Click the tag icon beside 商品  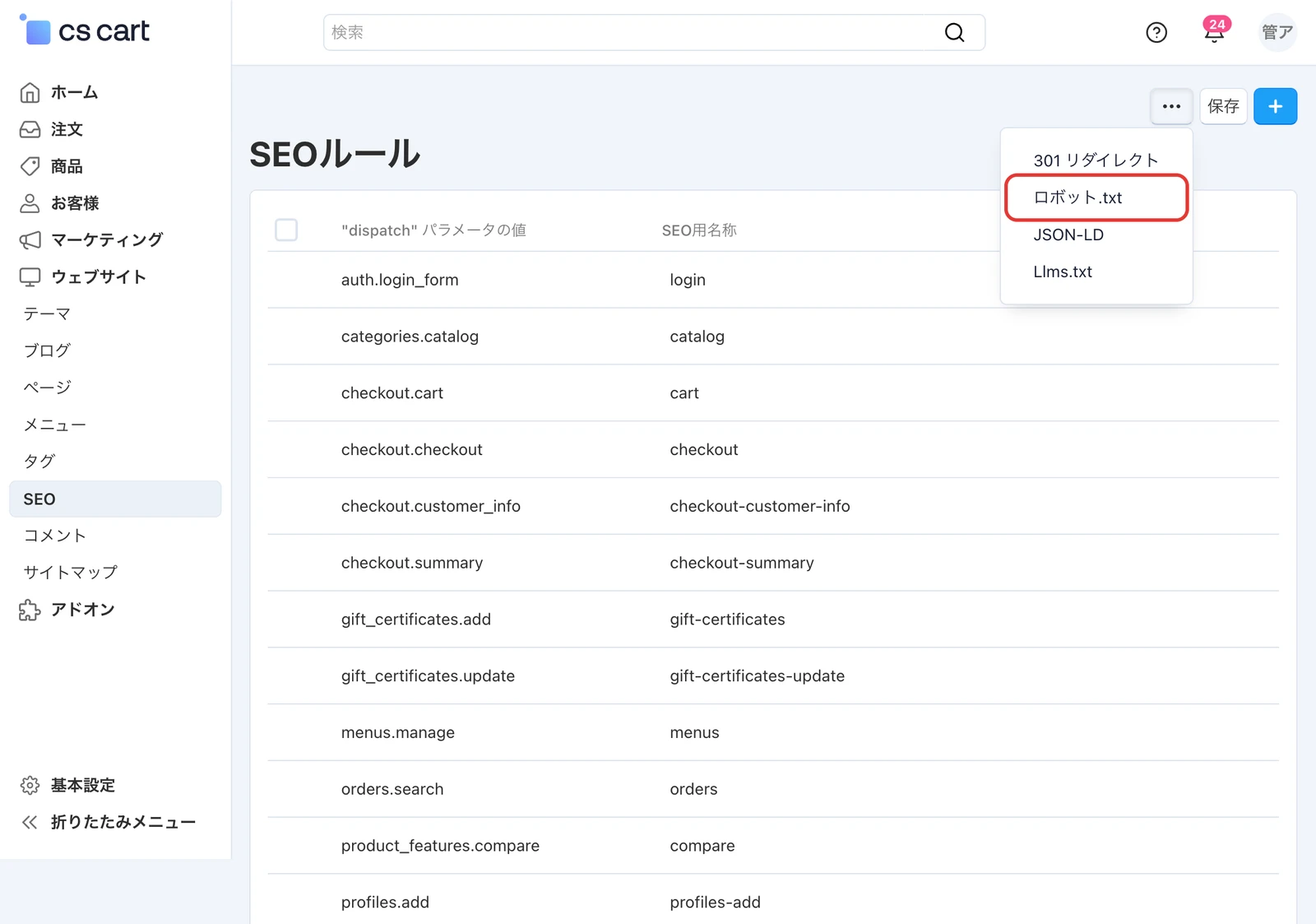[x=30, y=166]
